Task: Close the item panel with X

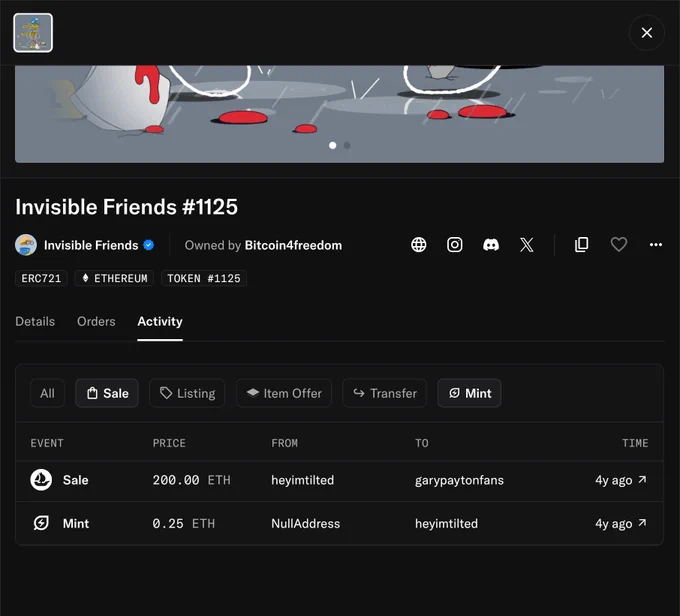Action: pos(647,33)
